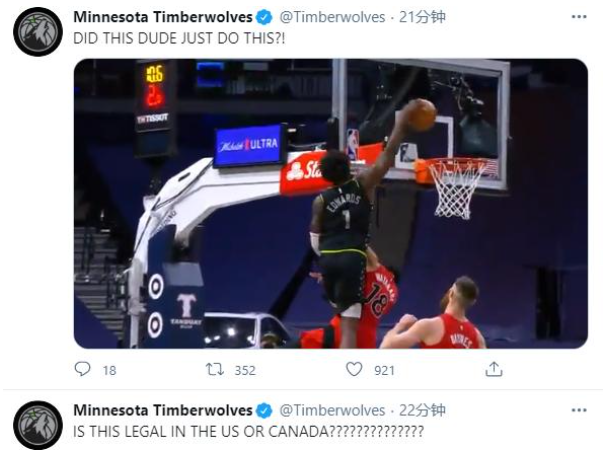
Task: Open more options on the LEGAL IN US tweet
Action: (579, 410)
